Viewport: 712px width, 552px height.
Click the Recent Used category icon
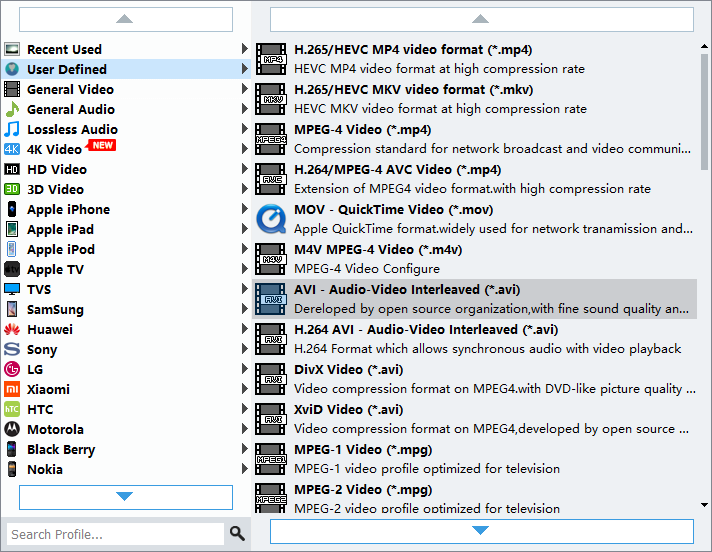(12, 49)
